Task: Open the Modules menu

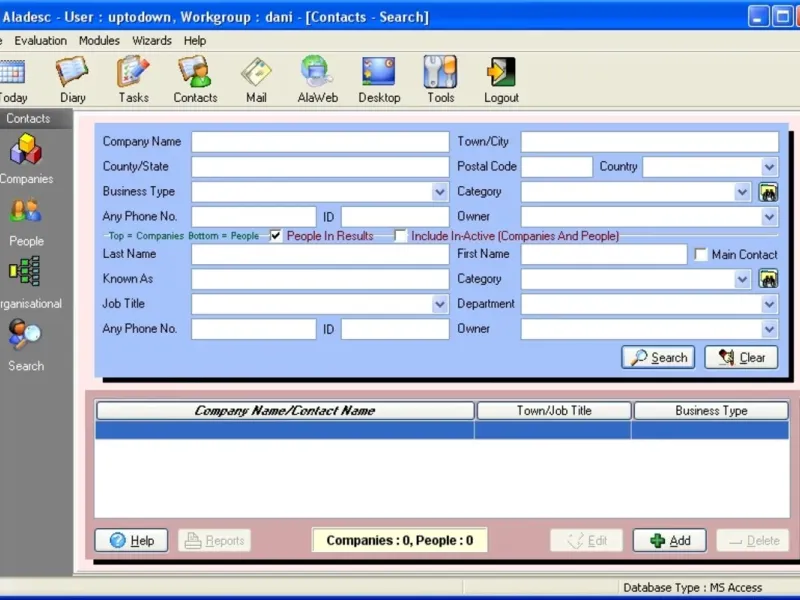Action: tap(99, 41)
